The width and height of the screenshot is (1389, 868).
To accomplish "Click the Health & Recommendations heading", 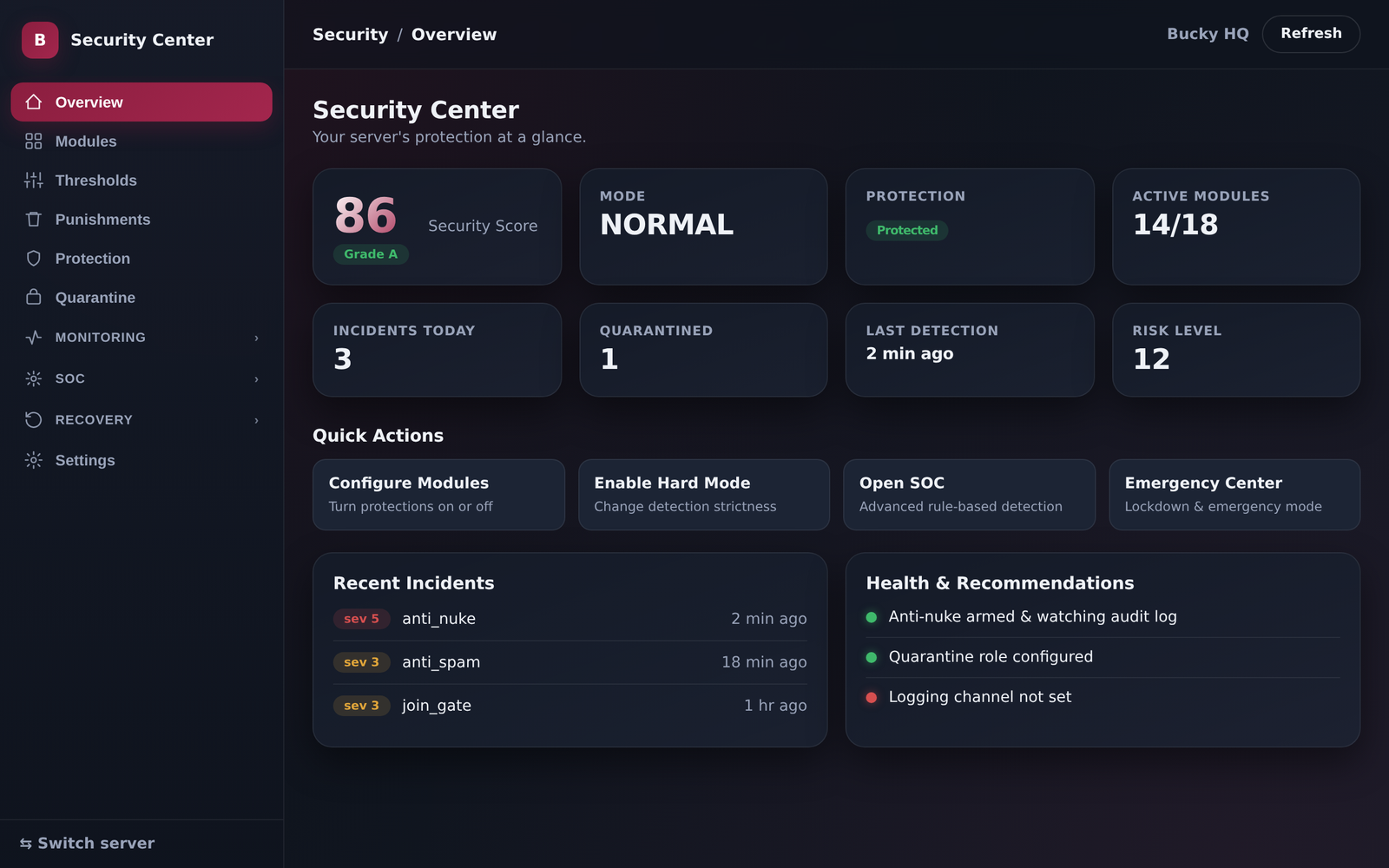I will point(1000,583).
